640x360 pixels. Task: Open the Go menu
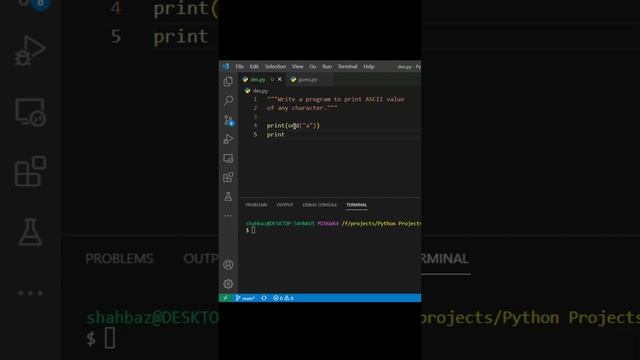tap(313, 67)
